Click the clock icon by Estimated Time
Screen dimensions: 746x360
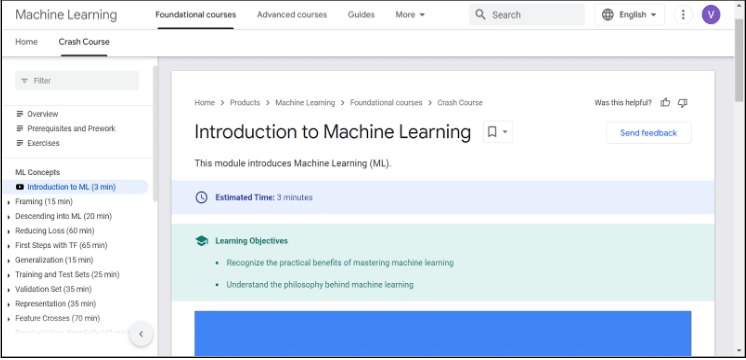click(202, 197)
